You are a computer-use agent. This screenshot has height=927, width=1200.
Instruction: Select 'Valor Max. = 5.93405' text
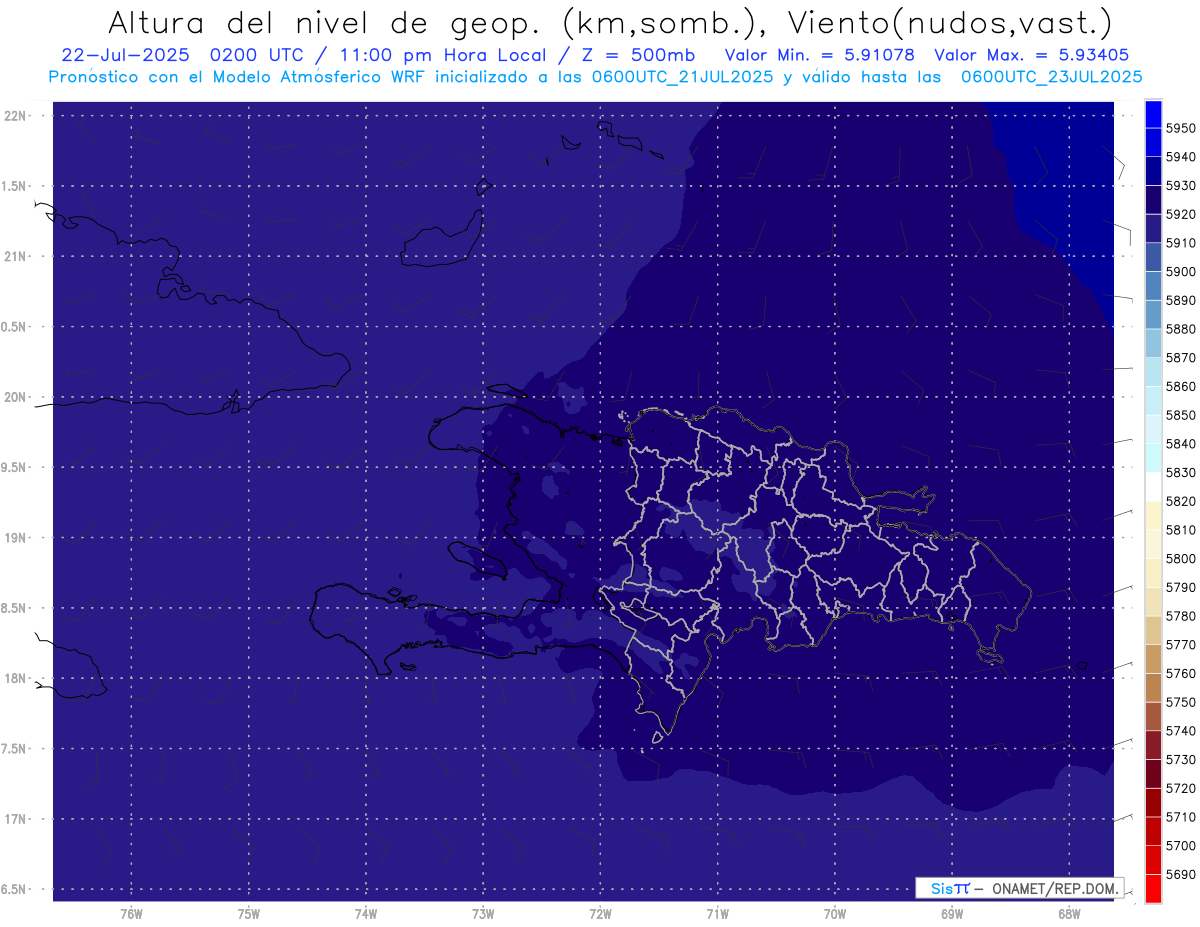click(1031, 55)
